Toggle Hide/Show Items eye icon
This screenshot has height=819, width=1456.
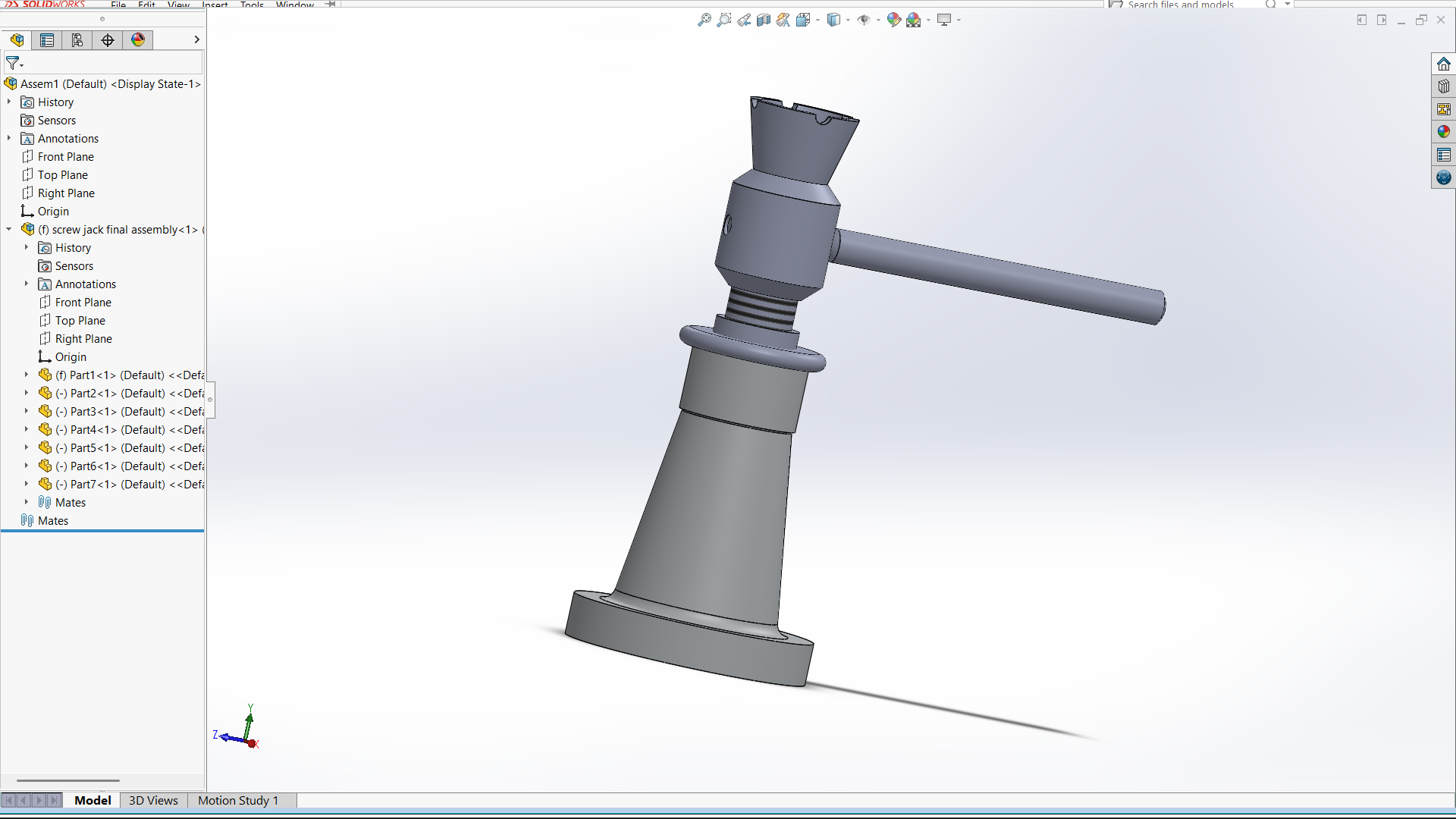tap(863, 20)
